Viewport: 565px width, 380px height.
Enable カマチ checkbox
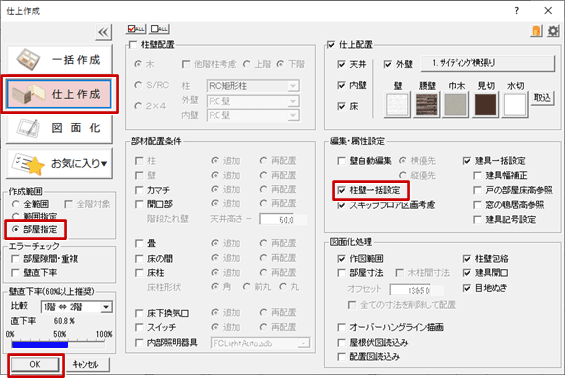point(139,190)
